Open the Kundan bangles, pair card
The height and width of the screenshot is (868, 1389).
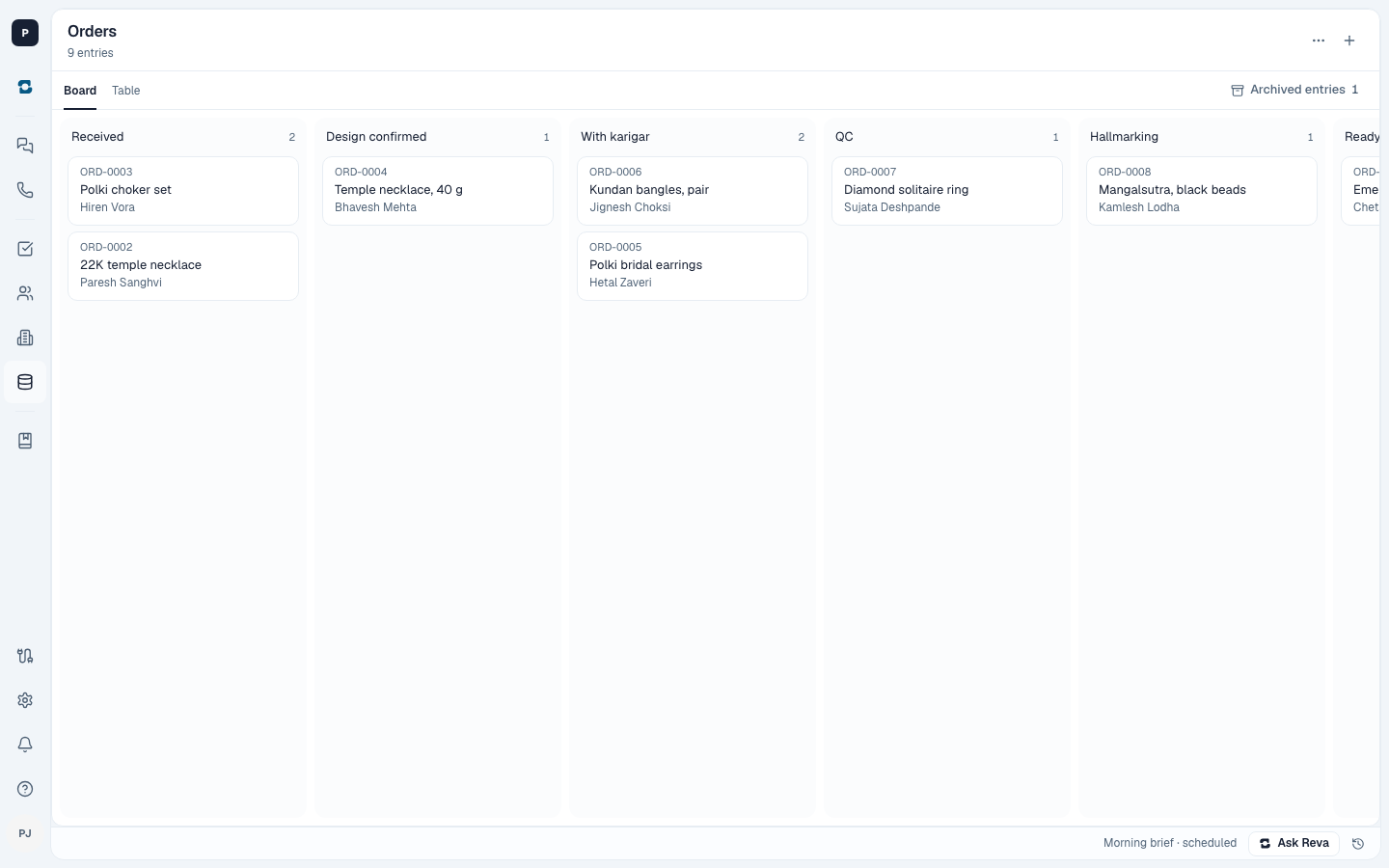click(x=693, y=191)
